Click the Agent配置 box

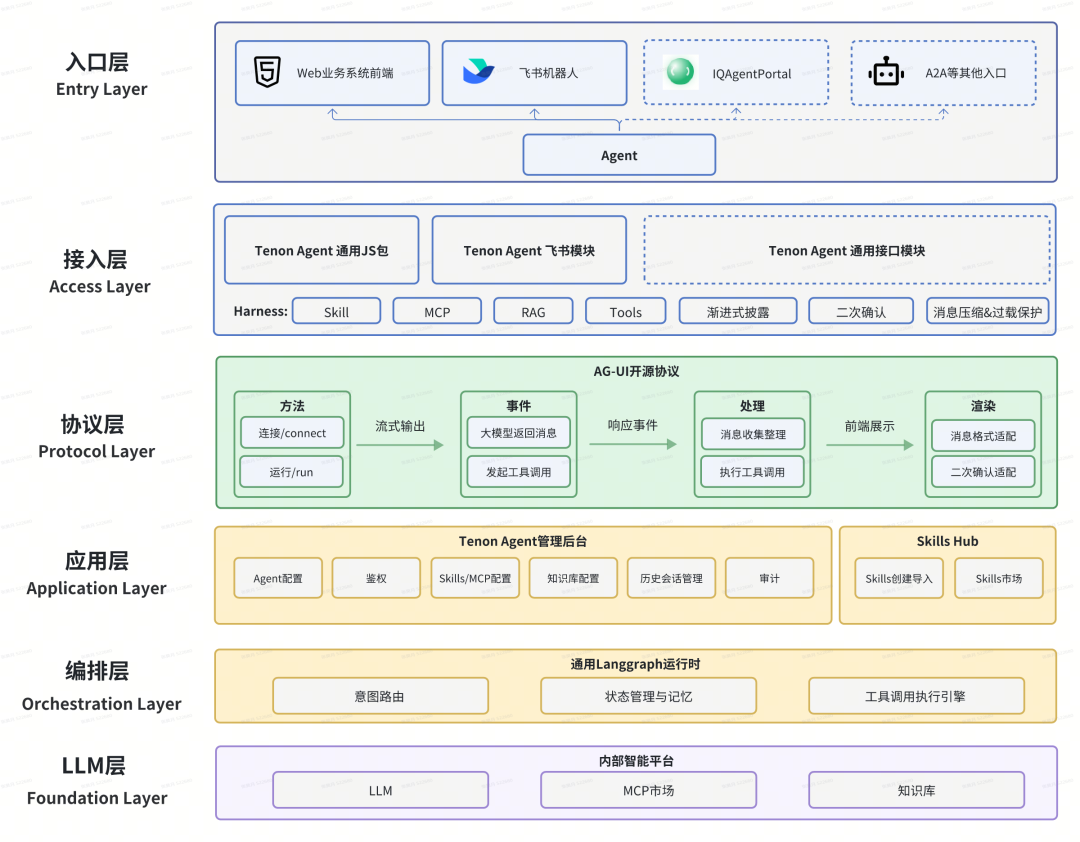click(278, 578)
